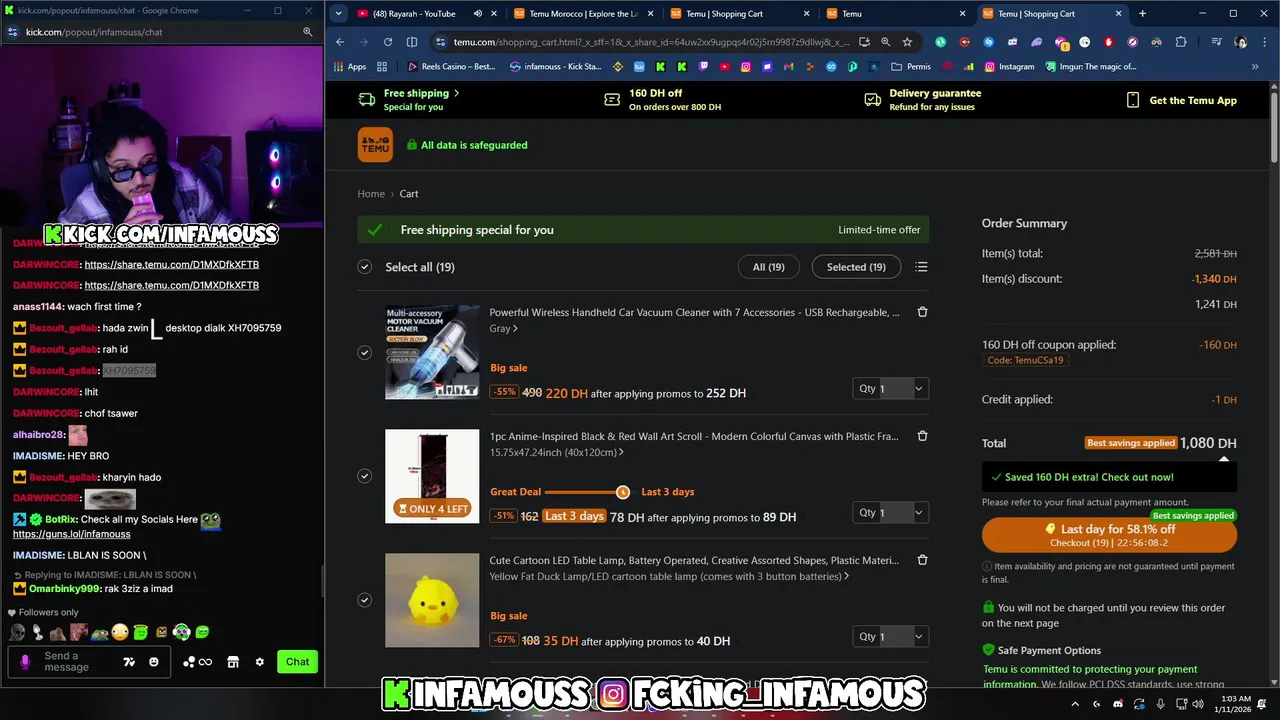
Task: Select the All (19) filter
Action: click(768, 267)
